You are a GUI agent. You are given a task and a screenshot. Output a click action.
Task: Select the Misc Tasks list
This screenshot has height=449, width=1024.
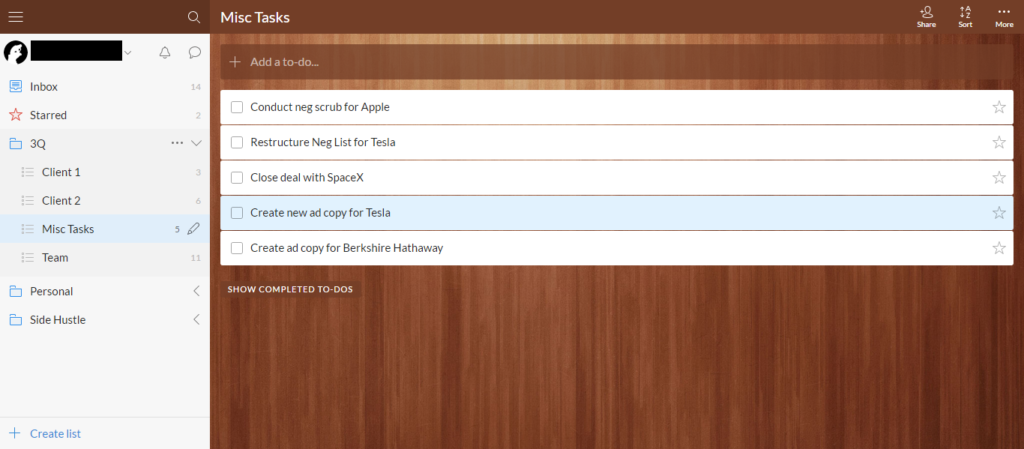(104, 229)
